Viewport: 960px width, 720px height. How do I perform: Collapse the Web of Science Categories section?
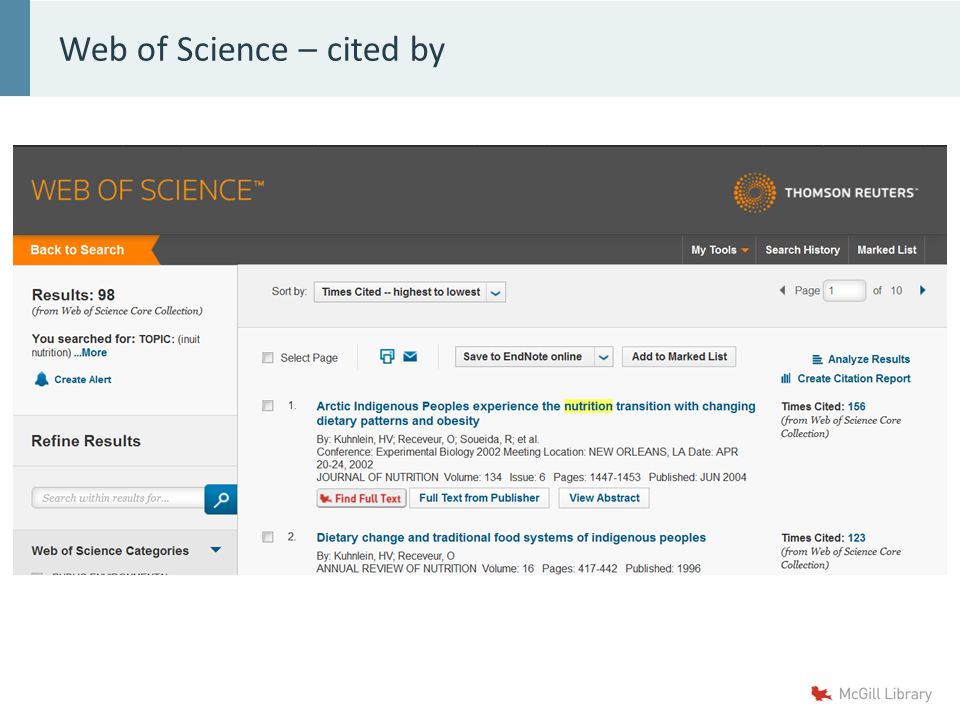(216, 550)
